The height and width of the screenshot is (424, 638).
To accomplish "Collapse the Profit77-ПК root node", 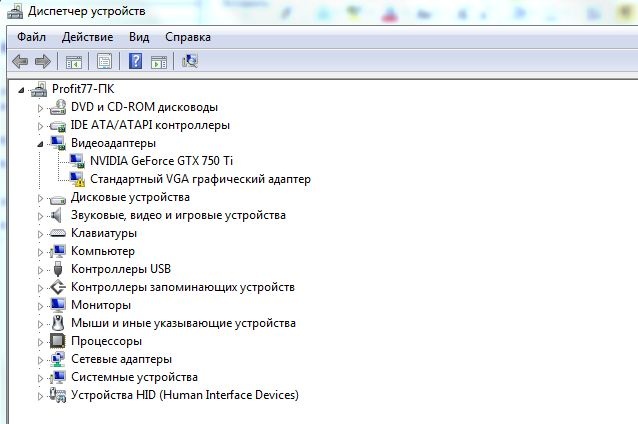I will point(24,89).
